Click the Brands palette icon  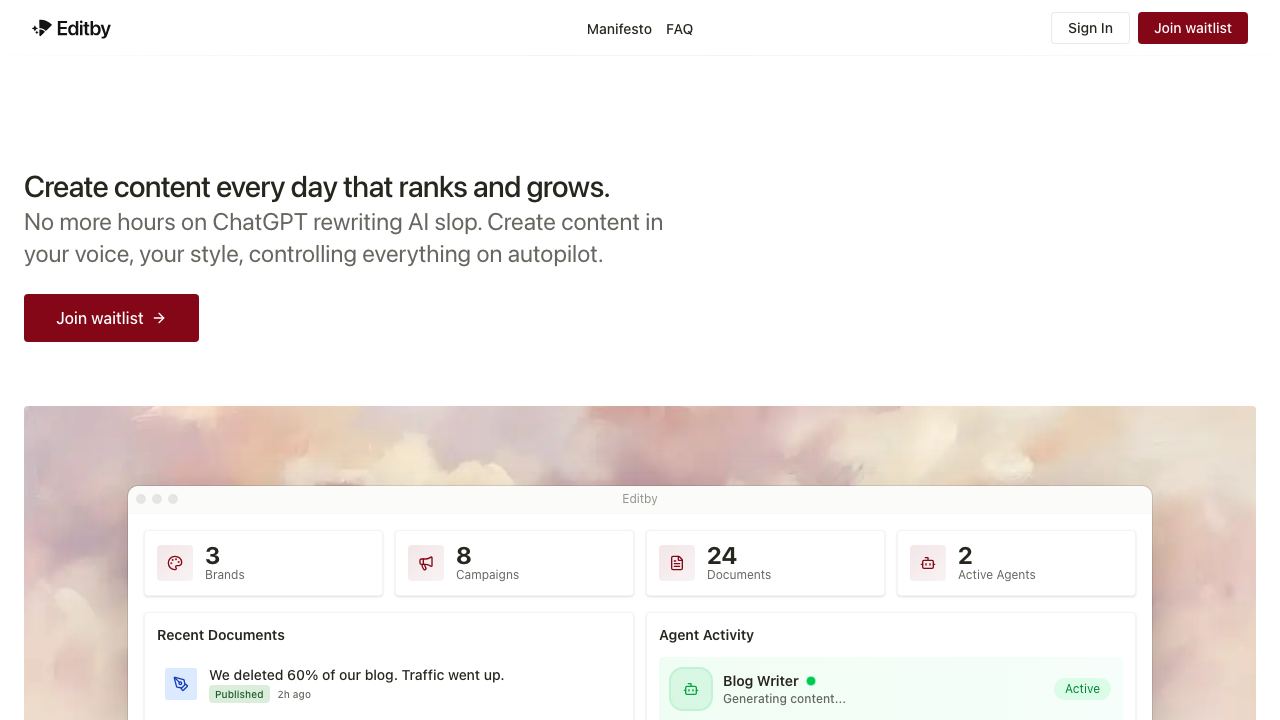(175, 563)
